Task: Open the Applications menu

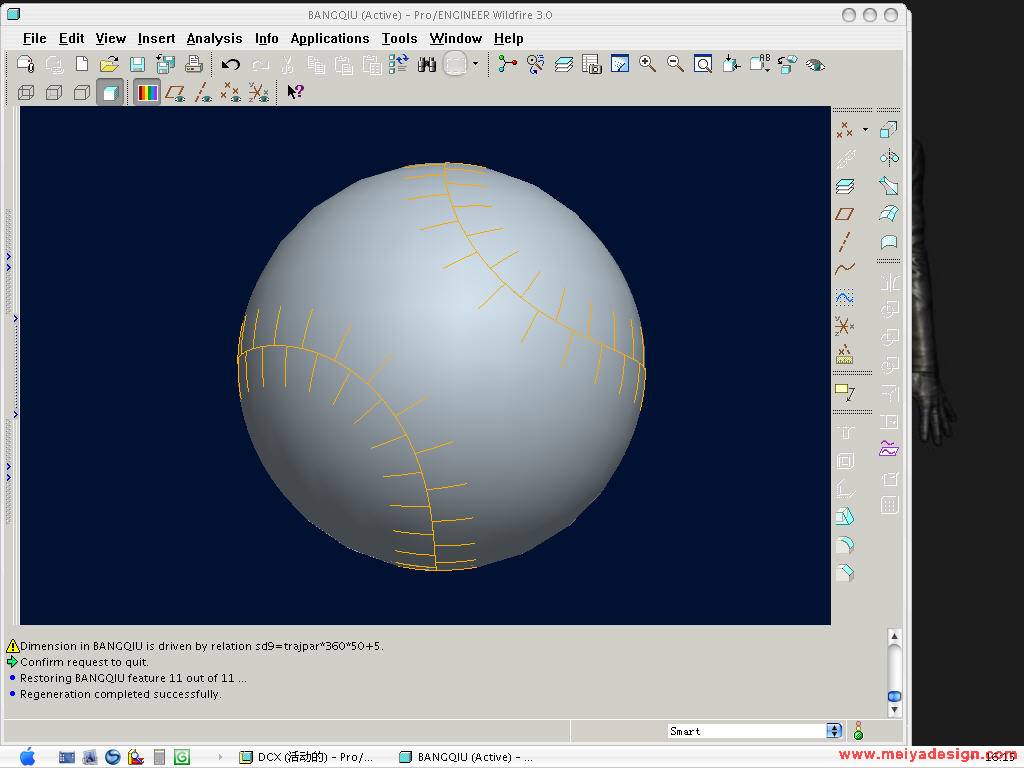Action: 330,38
